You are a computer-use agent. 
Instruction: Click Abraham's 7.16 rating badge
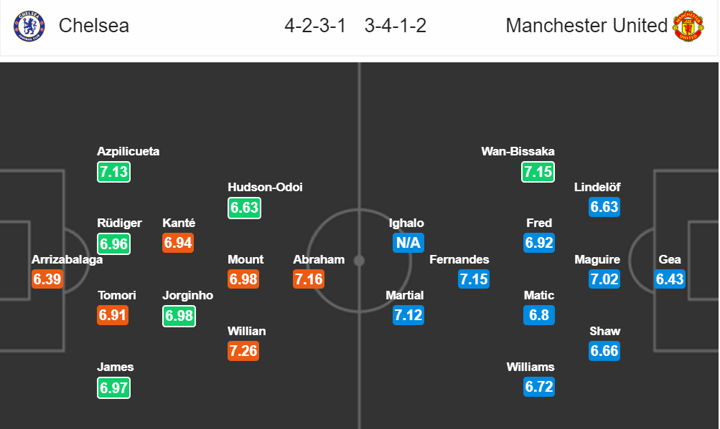pyautogui.click(x=310, y=279)
